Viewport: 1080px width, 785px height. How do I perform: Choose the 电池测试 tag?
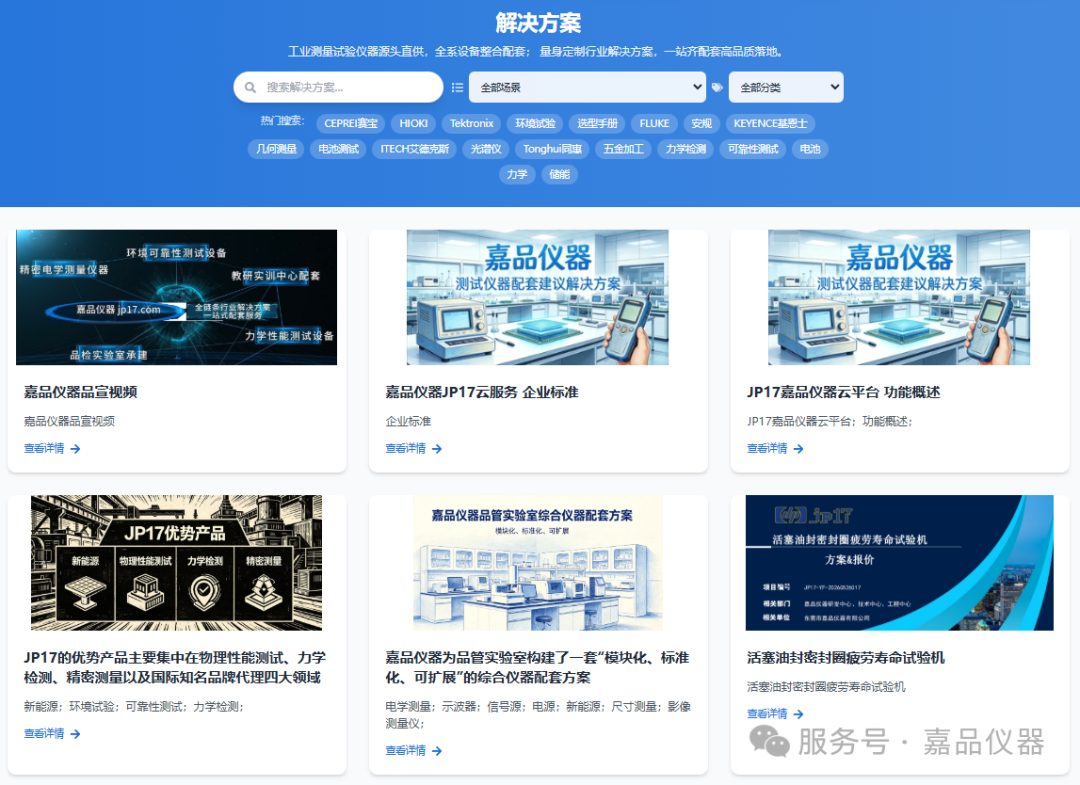click(338, 149)
